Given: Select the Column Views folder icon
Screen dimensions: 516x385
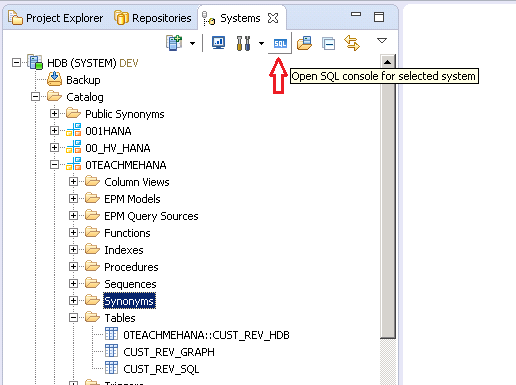Looking at the screenshot, I should (92, 181).
